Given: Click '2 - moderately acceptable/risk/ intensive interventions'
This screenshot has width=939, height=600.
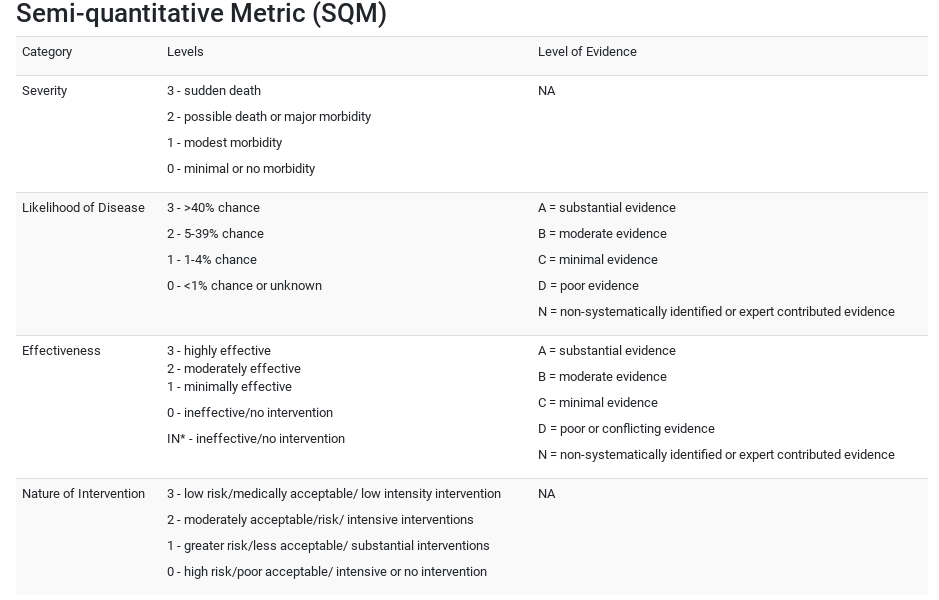Looking at the screenshot, I should click(320, 520).
